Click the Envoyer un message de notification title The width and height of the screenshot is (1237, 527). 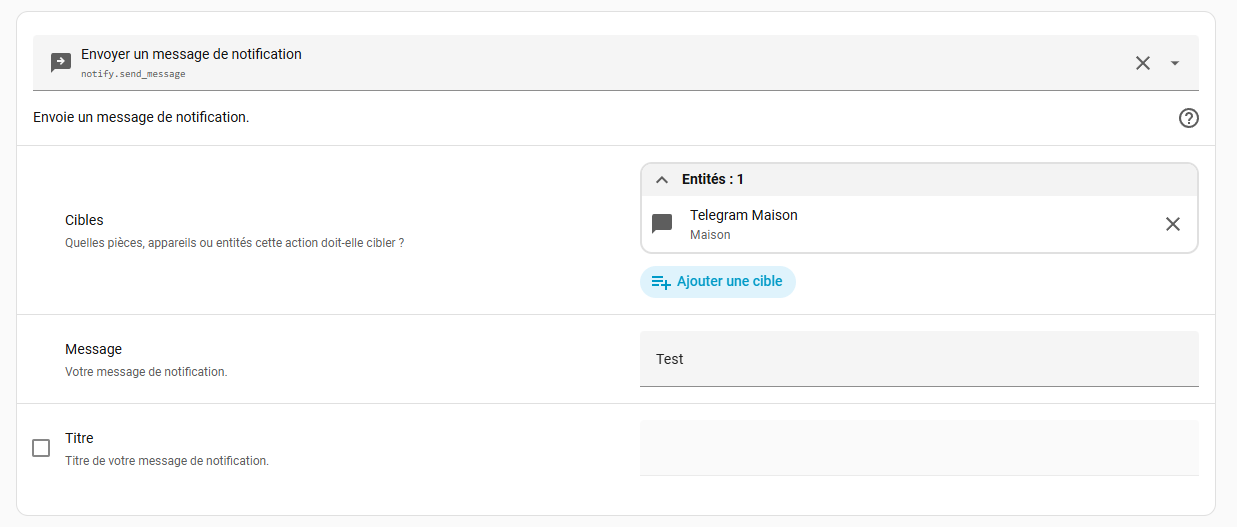(x=191, y=54)
